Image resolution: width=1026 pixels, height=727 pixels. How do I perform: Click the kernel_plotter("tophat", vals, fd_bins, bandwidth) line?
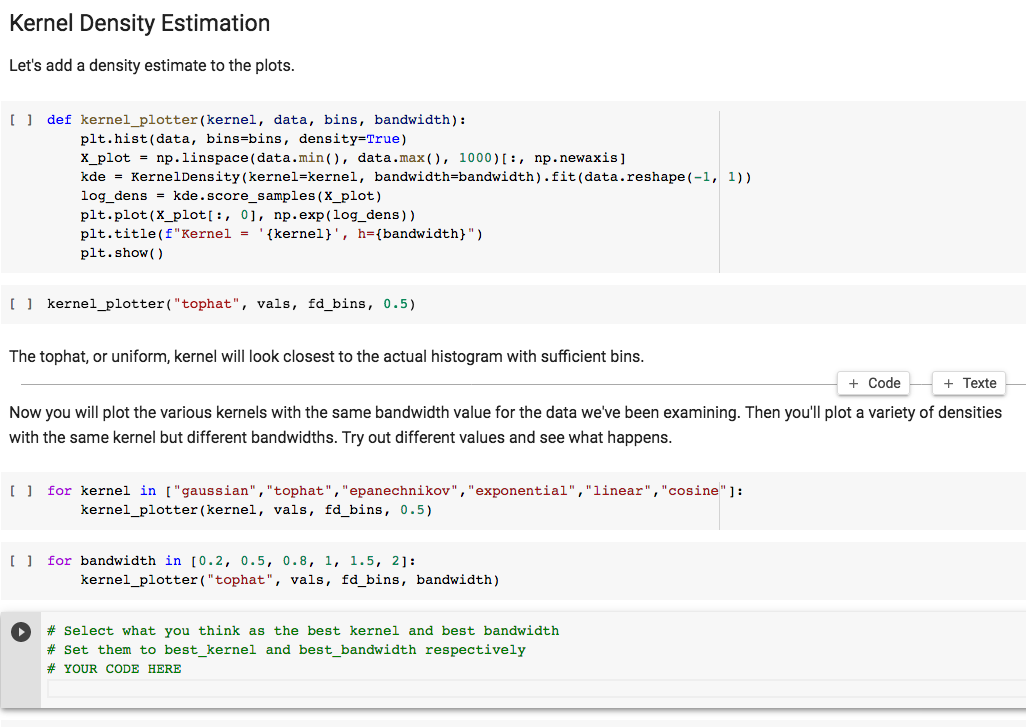[x=290, y=580]
